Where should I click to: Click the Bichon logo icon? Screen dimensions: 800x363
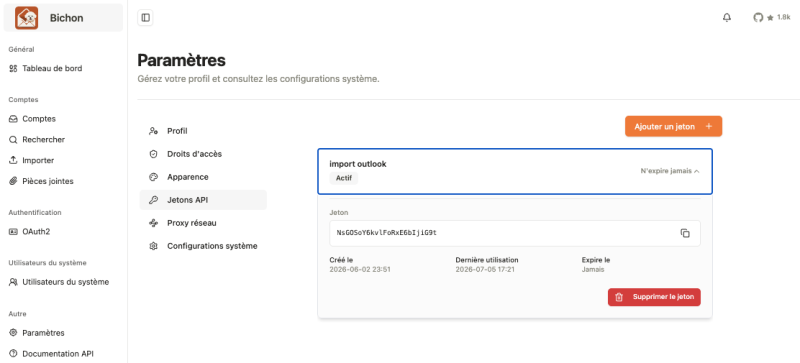(x=27, y=18)
